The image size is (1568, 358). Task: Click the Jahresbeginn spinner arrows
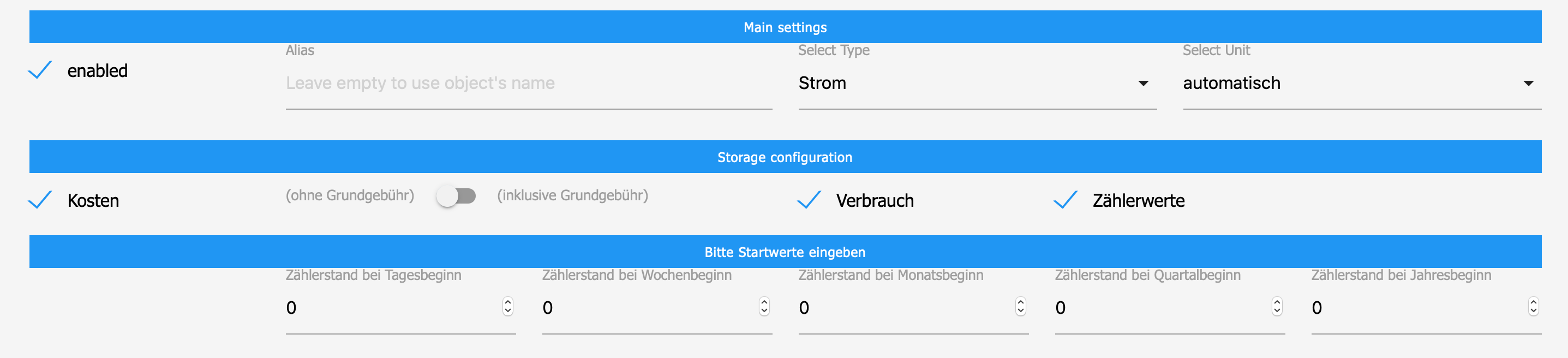click(x=1533, y=306)
